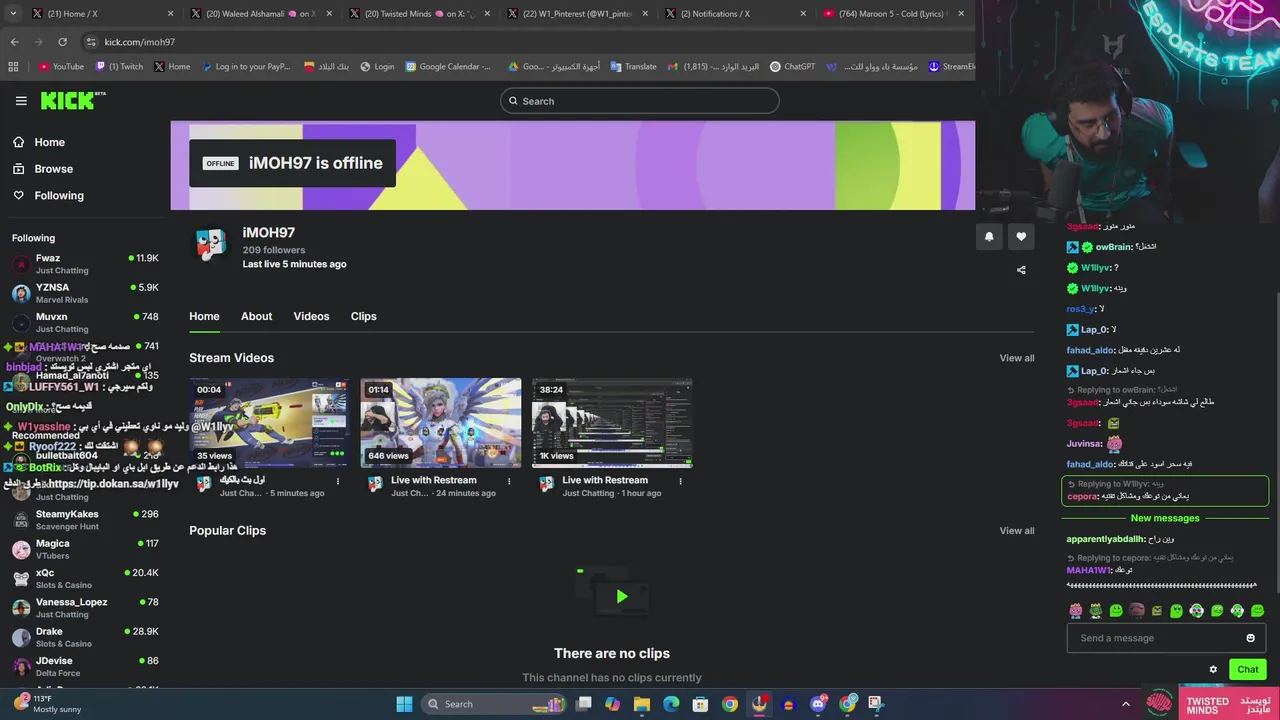Switch to the Videos tab

[311, 316]
